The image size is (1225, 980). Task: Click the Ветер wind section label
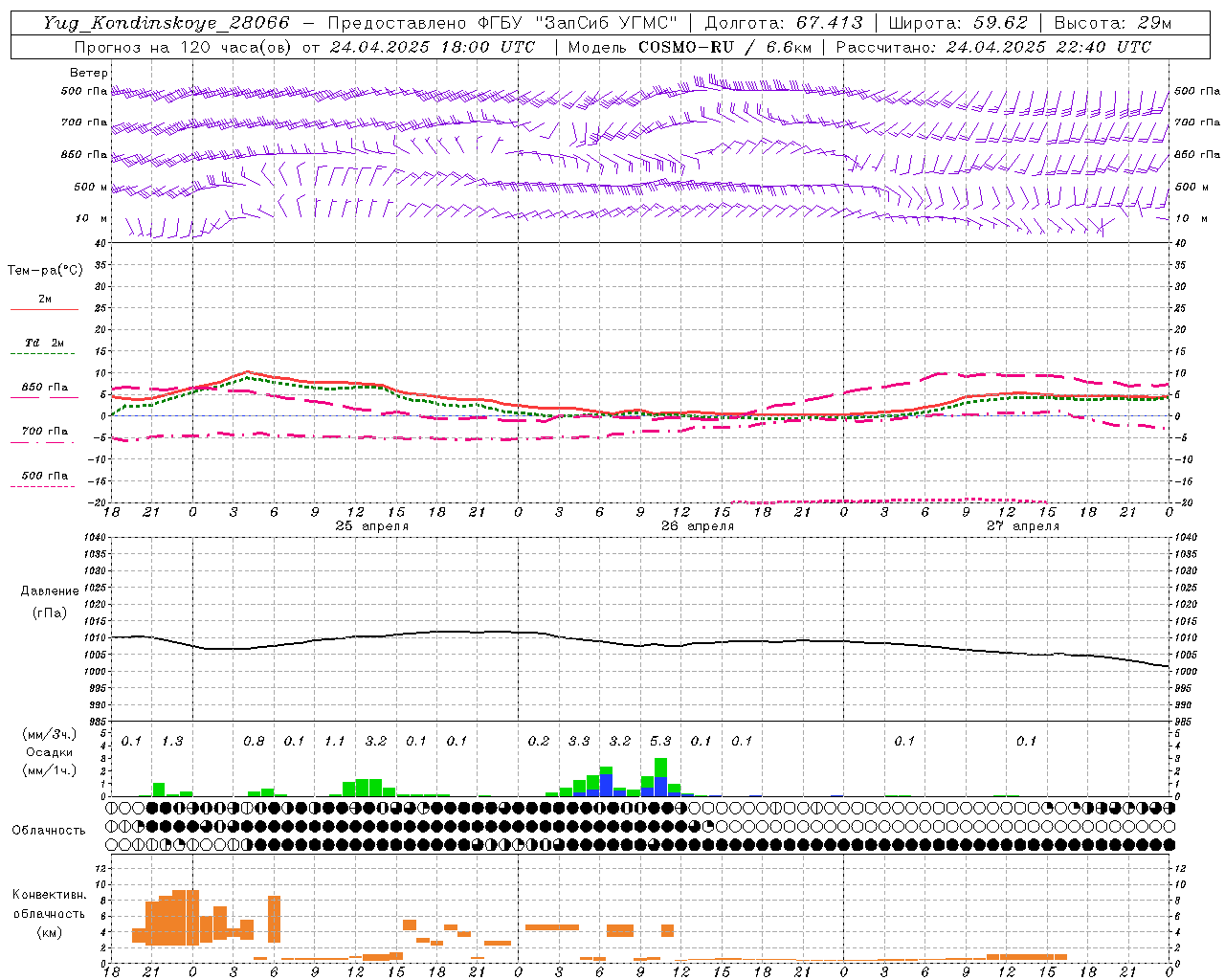pyautogui.click(x=89, y=73)
